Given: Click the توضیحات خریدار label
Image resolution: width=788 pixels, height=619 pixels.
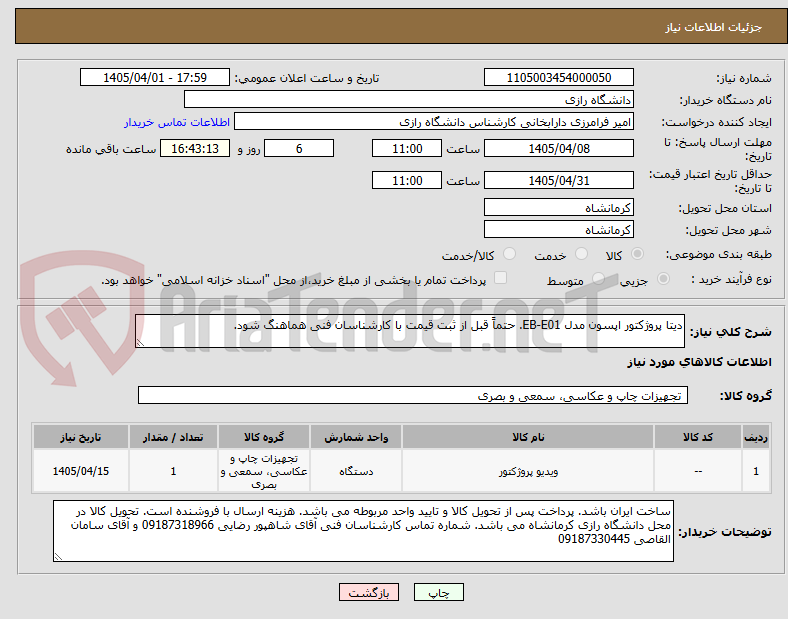Looking at the screenshot, I should [725, 532].
